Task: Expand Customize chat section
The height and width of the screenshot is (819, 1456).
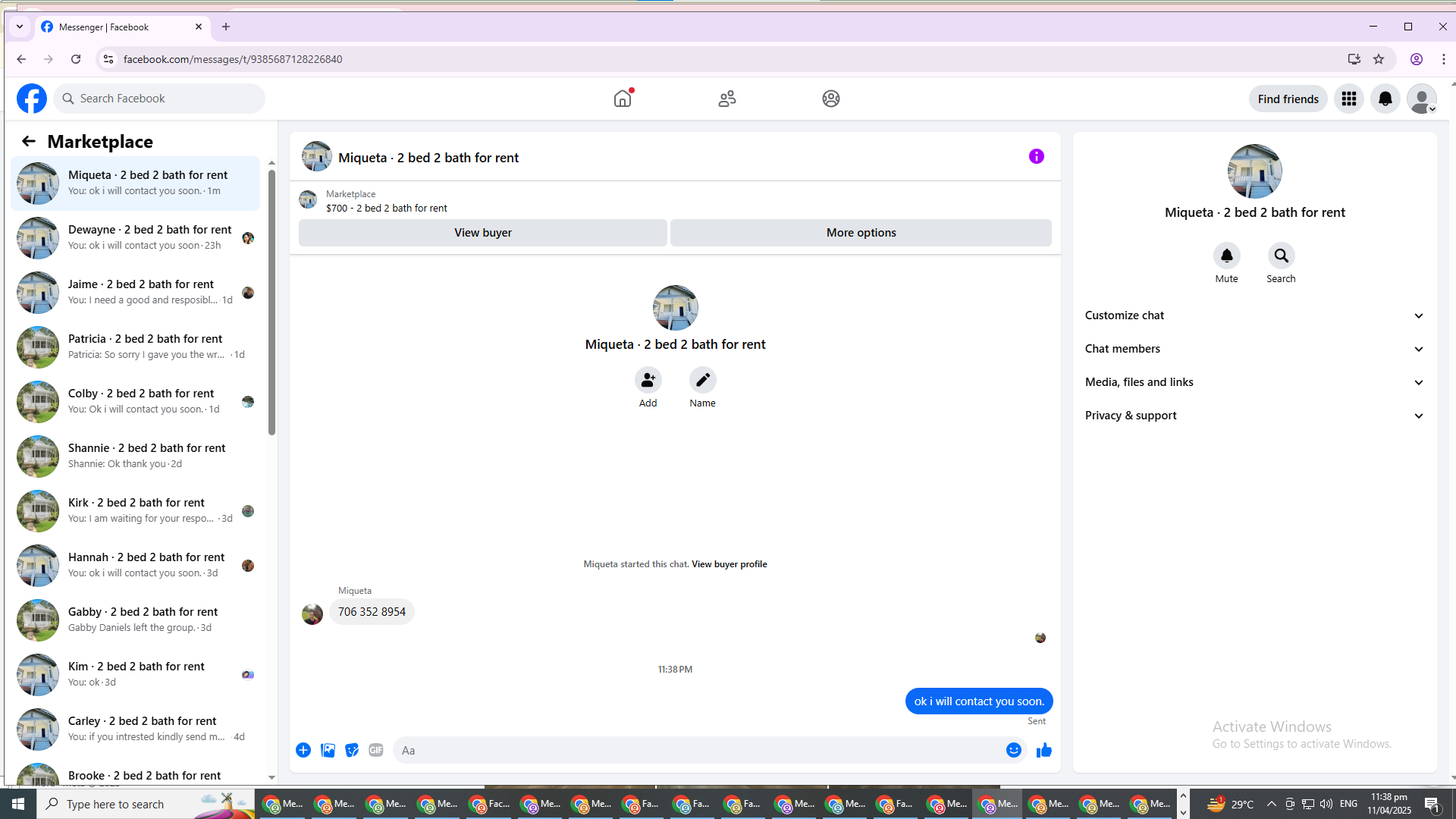Action: point(1254,315)
